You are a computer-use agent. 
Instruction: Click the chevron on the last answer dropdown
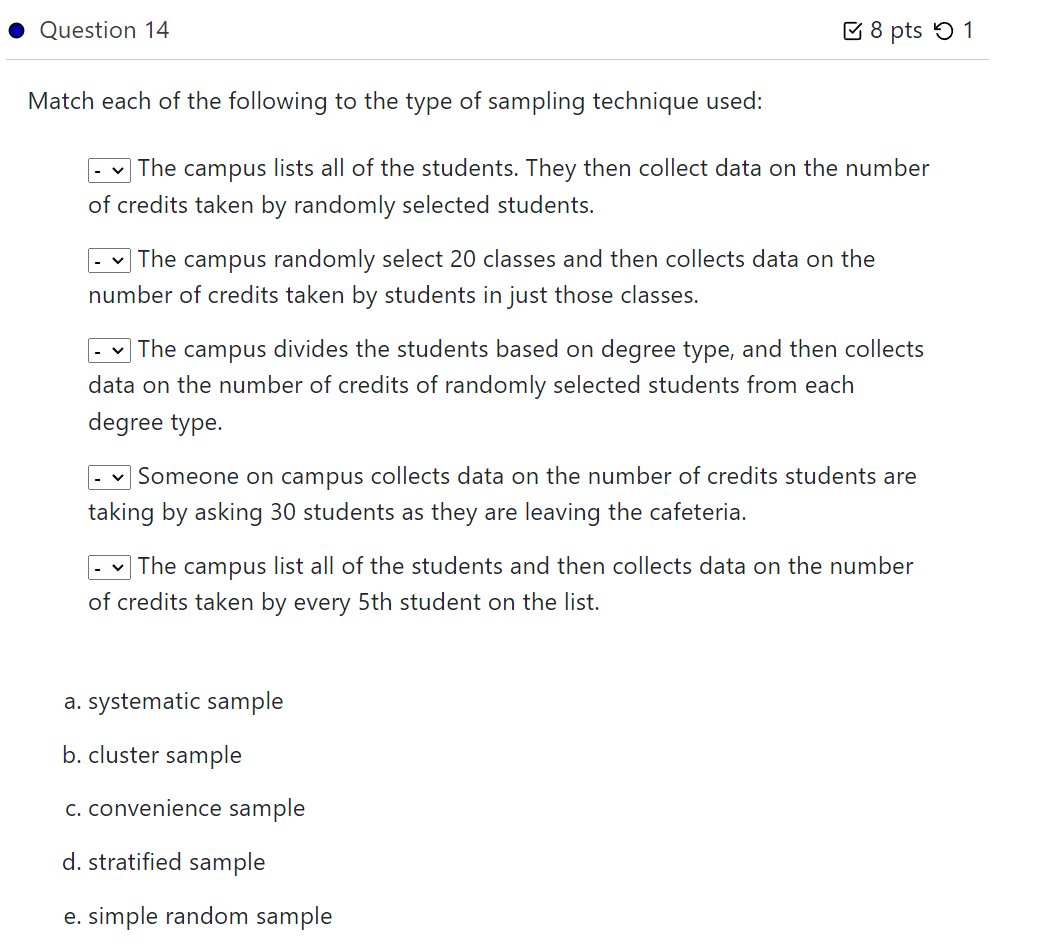pos(117,567)
